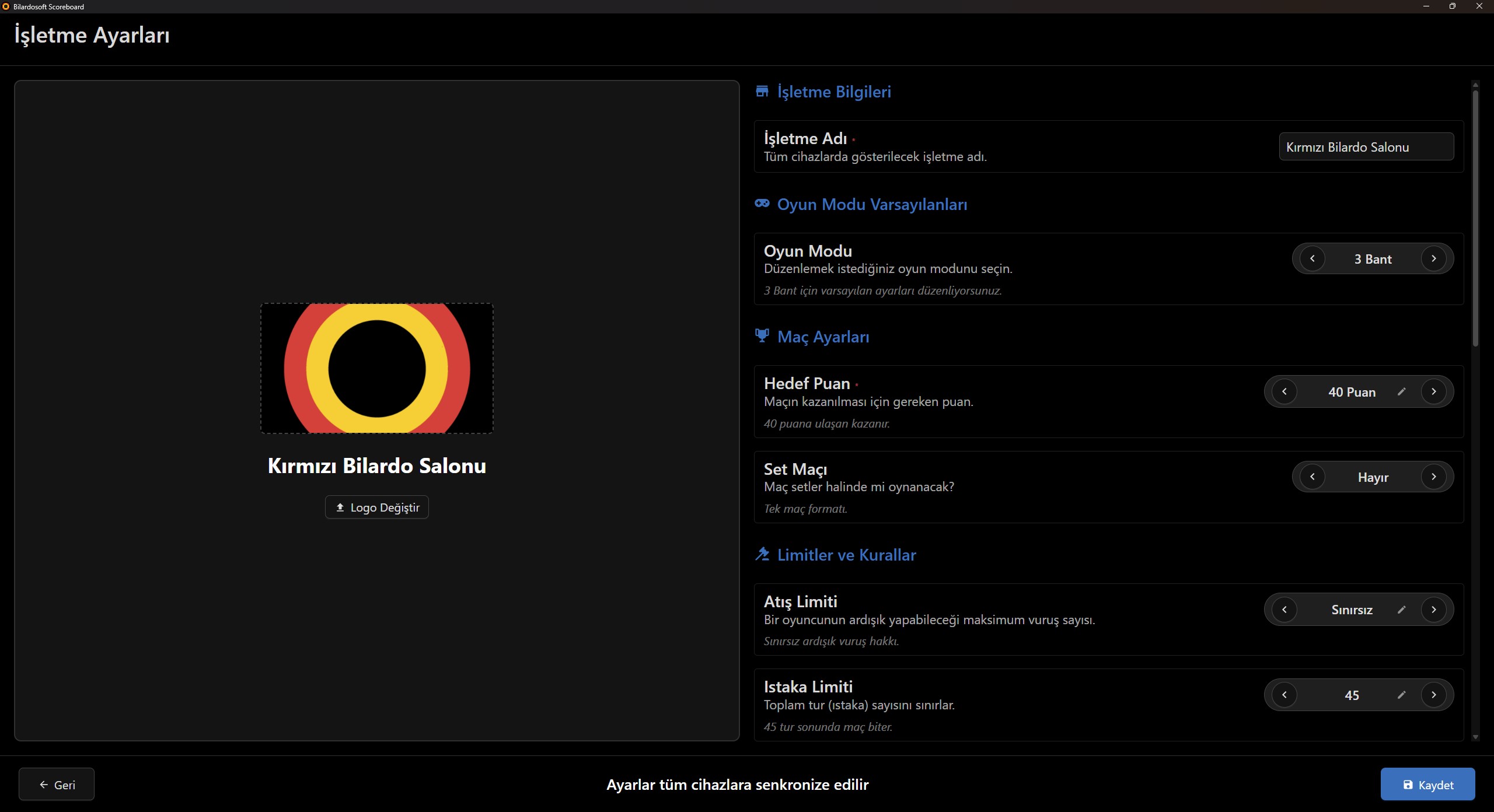Click the Bilardosoft app icon in title bar

tap(6, 6)
